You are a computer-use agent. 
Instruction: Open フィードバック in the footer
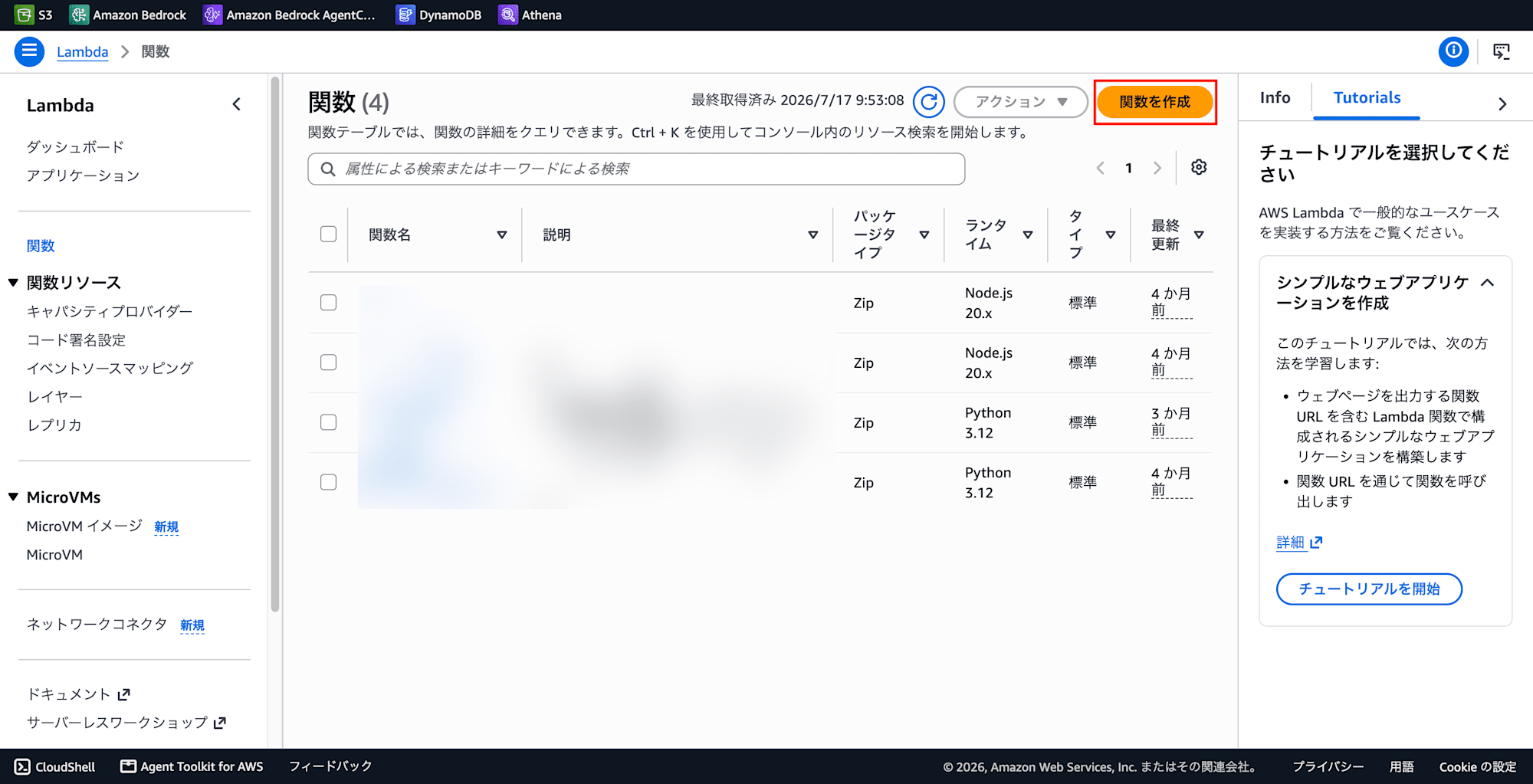pos(330,766)
